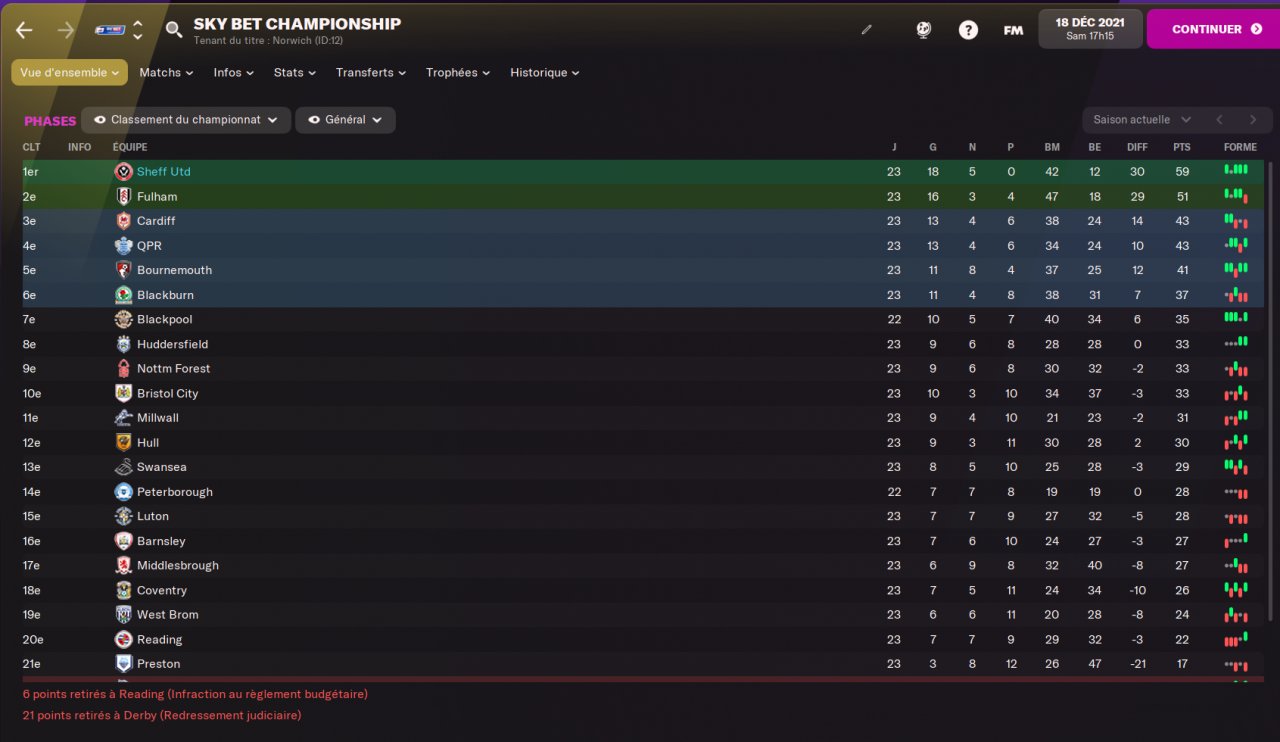Toggle eye icon on Général filter
The image size is (1280, 742).
(x=314, y=120)
